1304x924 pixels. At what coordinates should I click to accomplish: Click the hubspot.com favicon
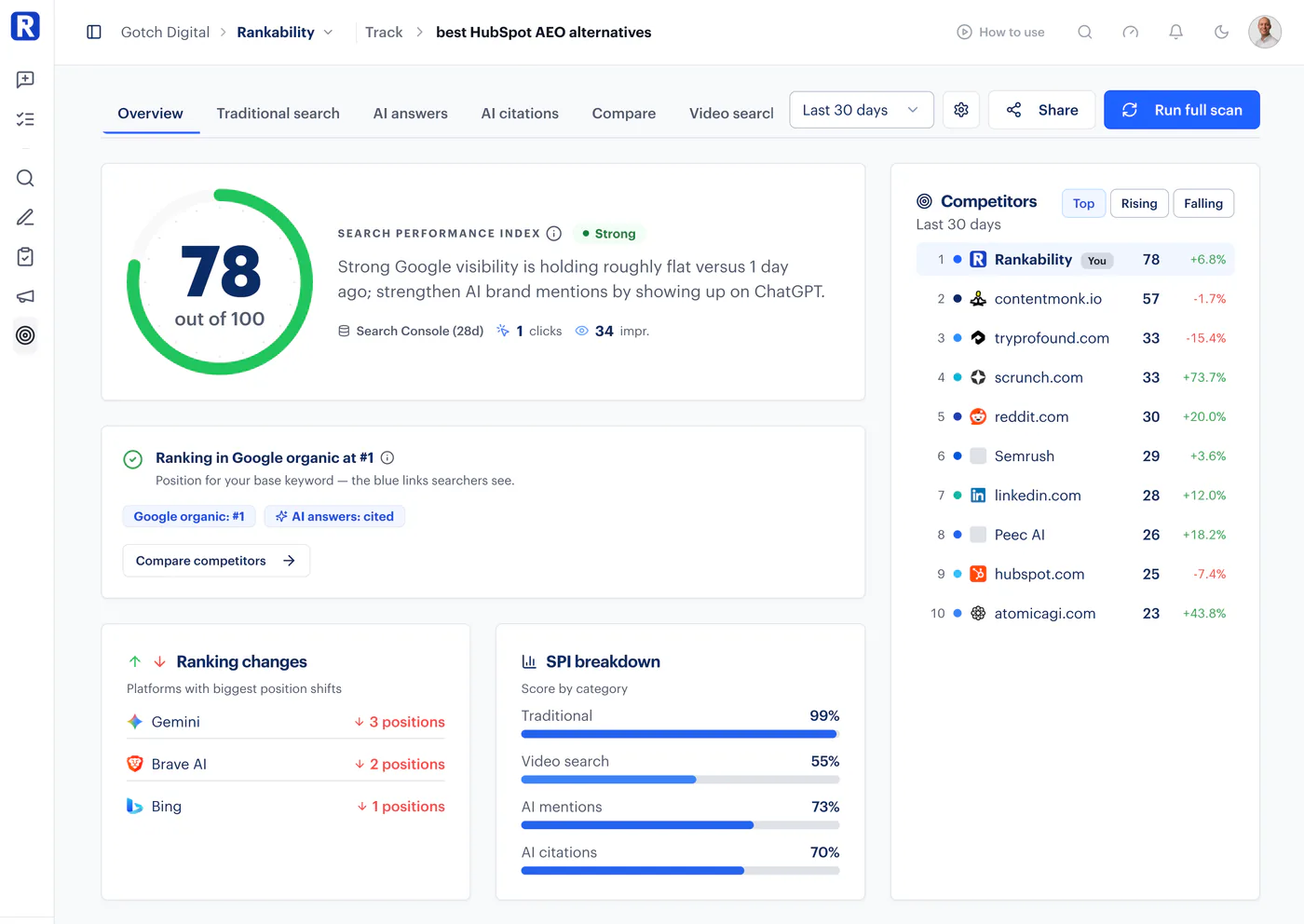[x=978, y=574]
